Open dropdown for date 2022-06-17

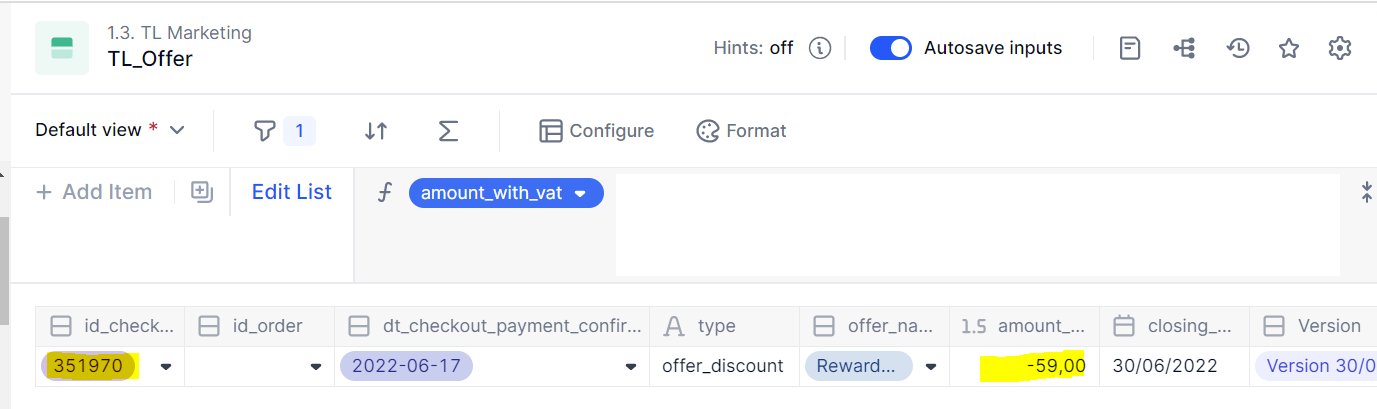[631, 367]
